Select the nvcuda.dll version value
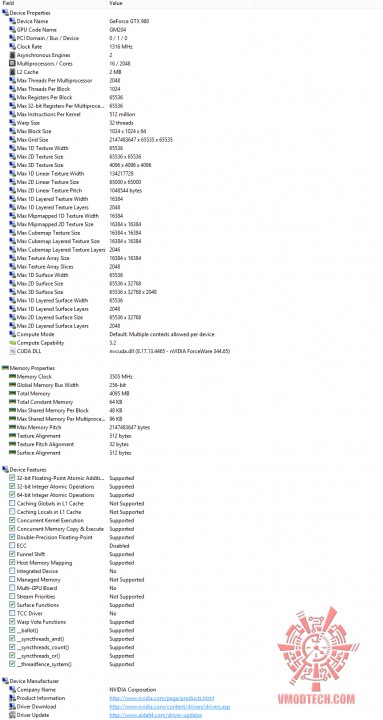Image resolution: width=383 pixels, height=720 pixels. coord(169,351)
